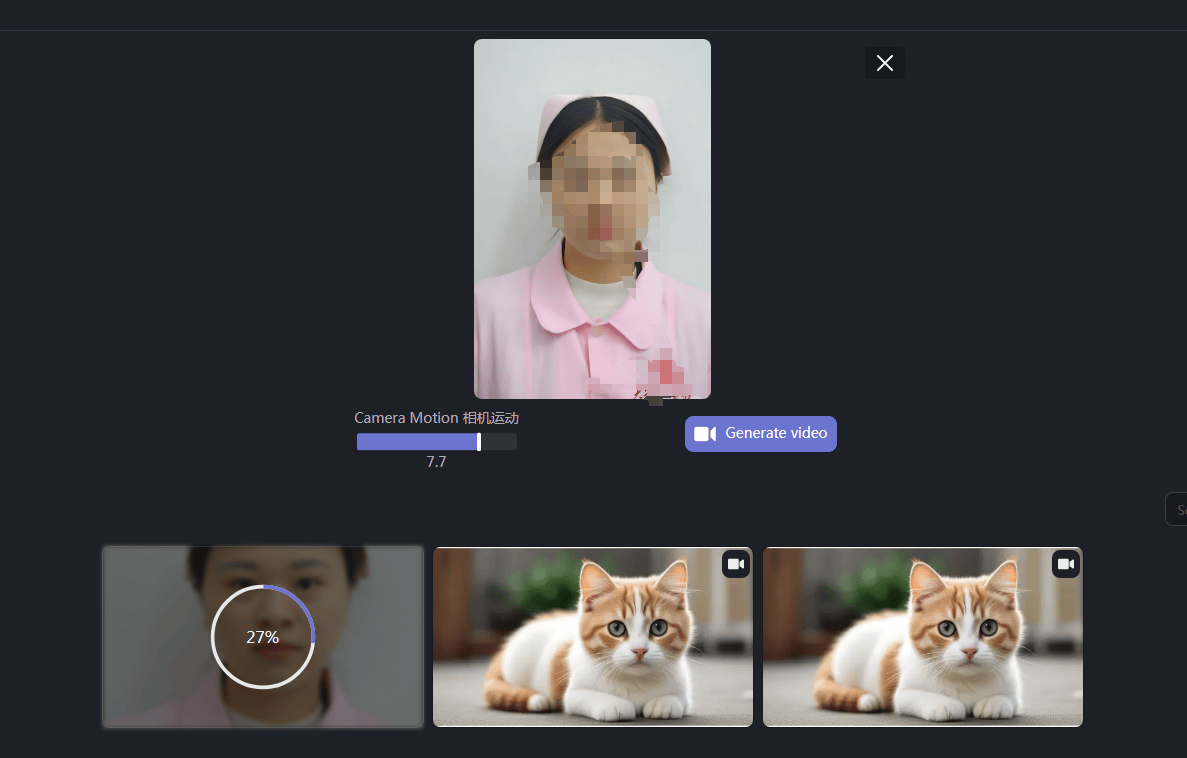Click the white Camera Motion slider handle
This screenshot has height=758, width=1187.
pos(479,442)
